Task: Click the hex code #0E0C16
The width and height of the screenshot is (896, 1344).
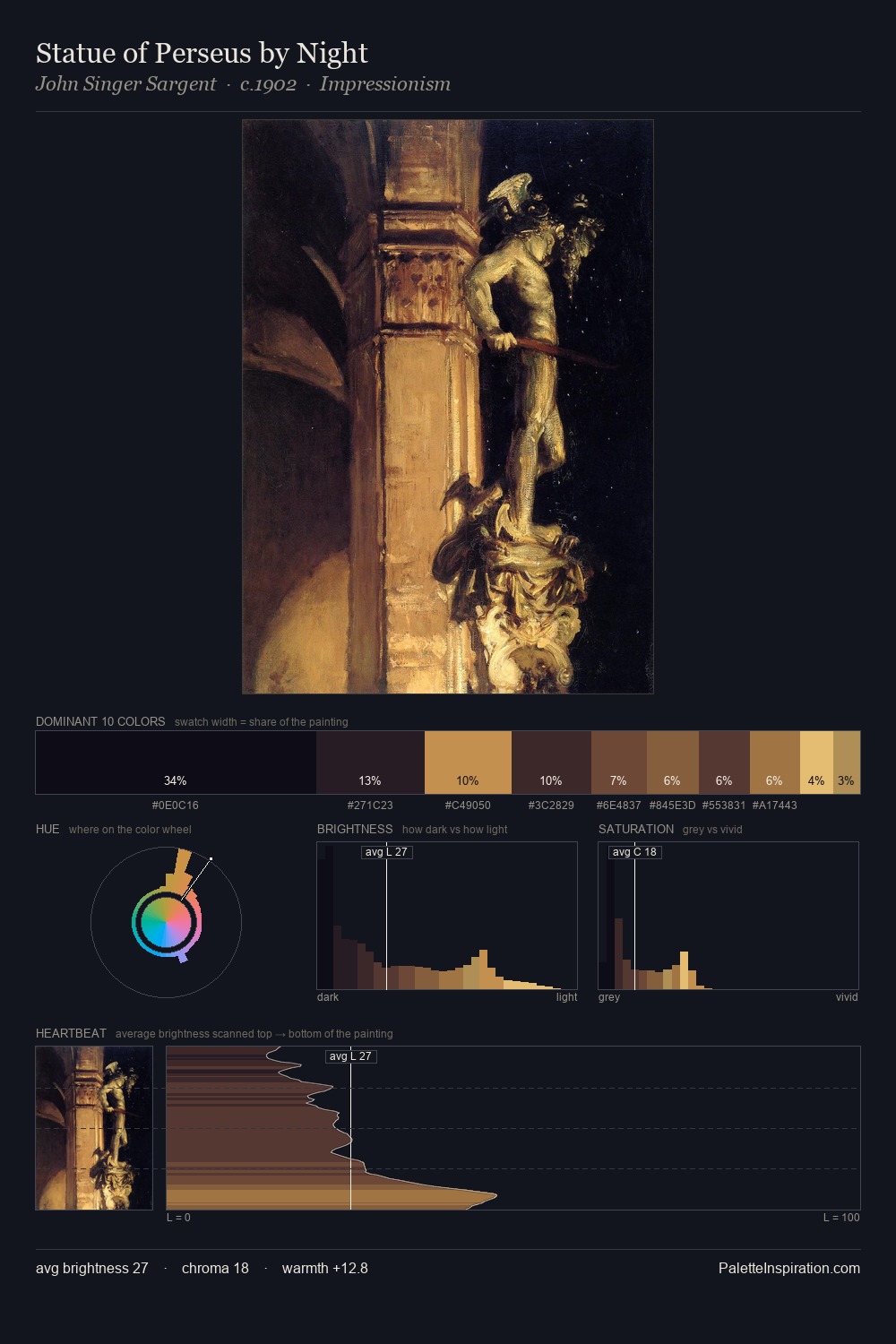Action: tap(176, 806)
